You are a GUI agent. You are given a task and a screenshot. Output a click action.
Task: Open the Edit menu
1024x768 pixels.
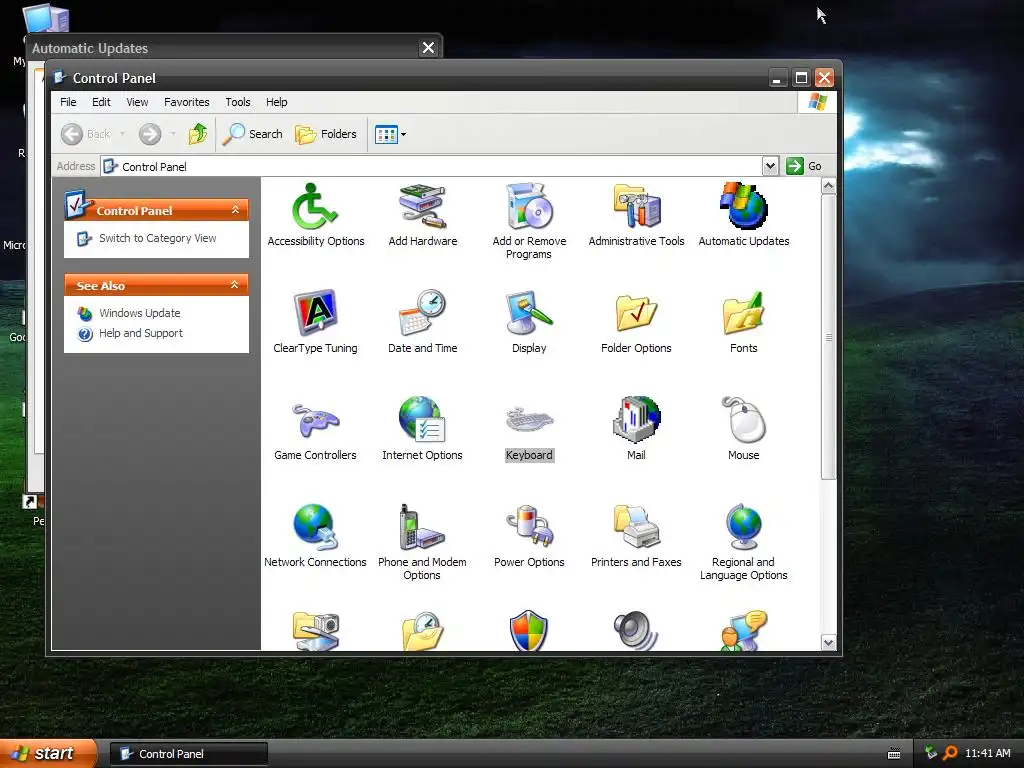click(101, 102)
